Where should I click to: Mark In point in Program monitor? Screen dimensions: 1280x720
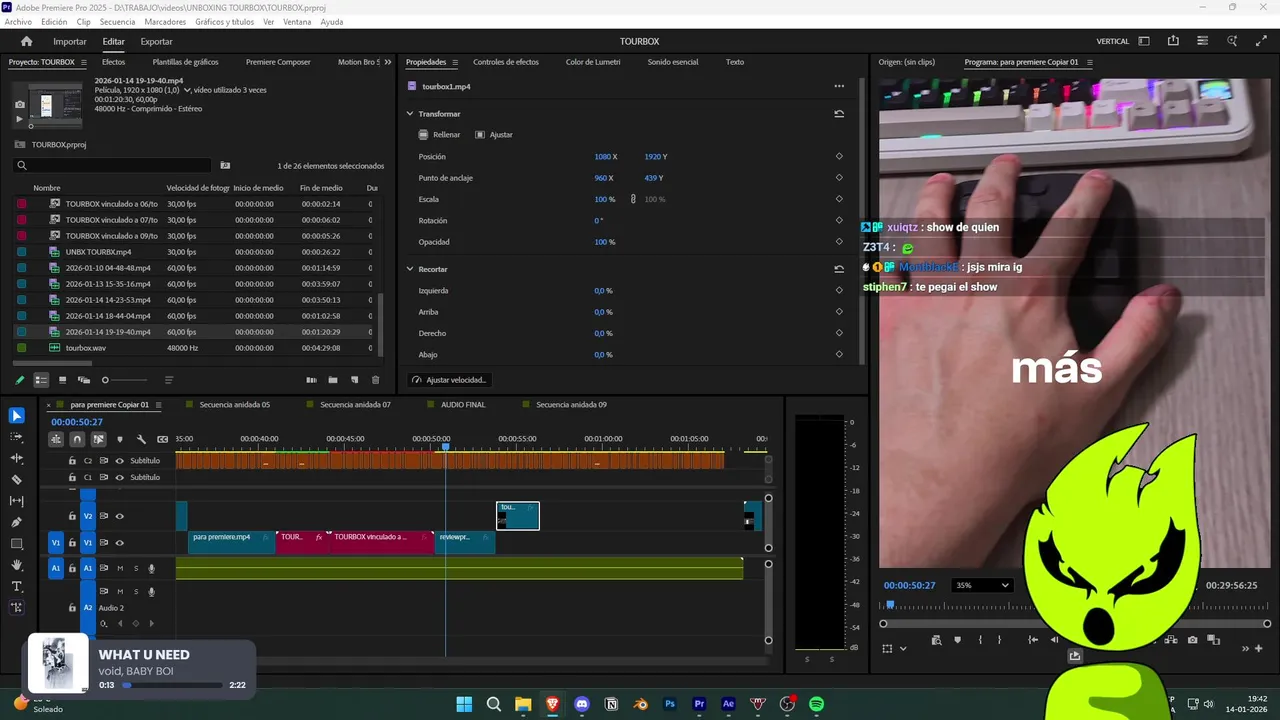[x=980, y=640]
